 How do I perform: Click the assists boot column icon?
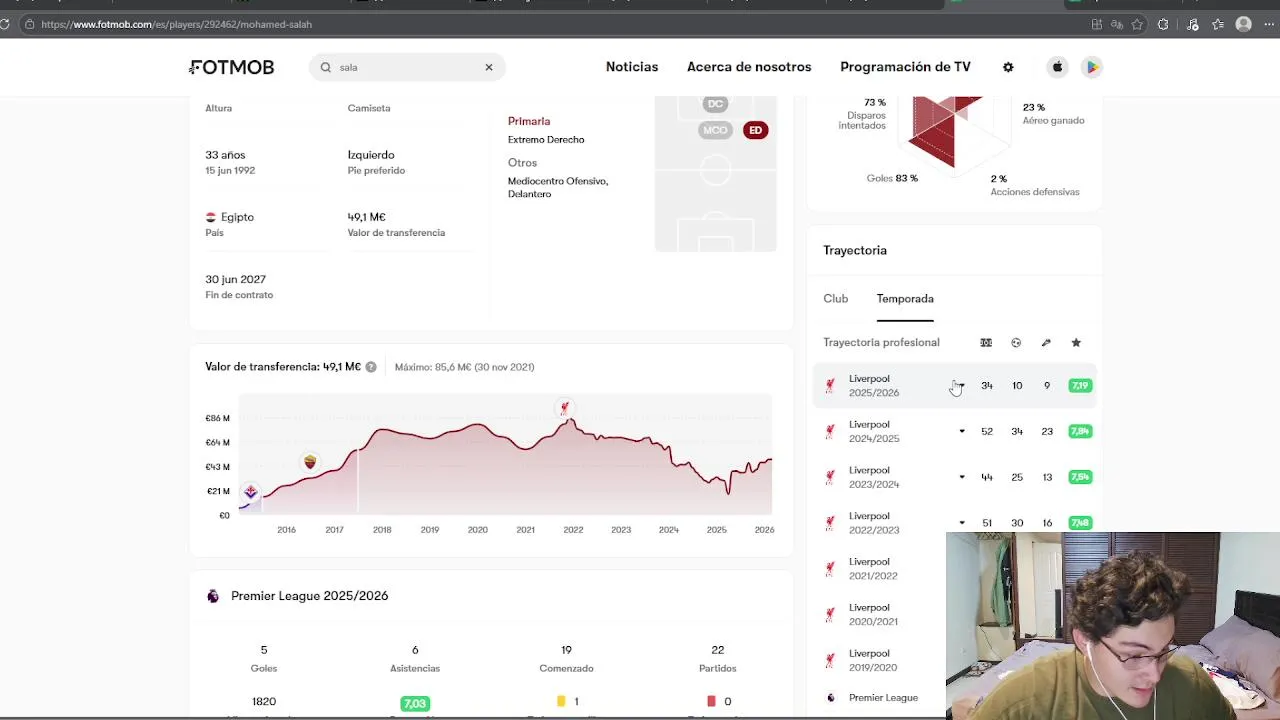point(1046,343)
